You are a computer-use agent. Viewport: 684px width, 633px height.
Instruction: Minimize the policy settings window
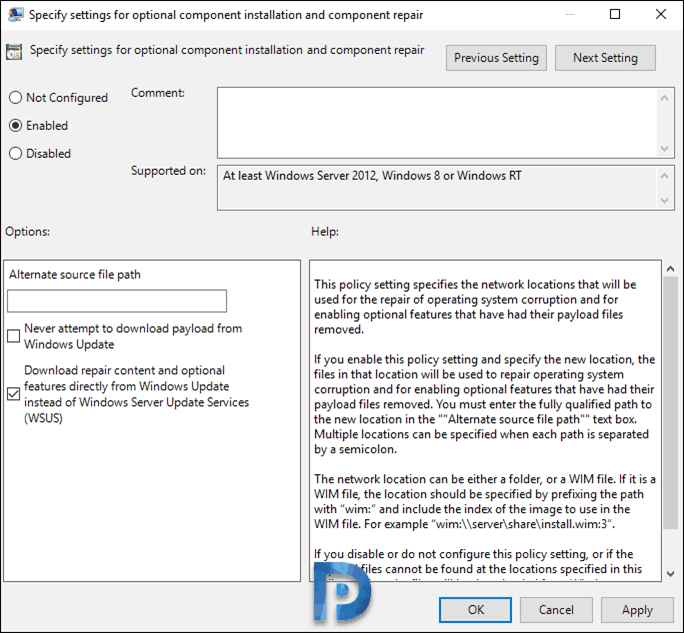coord(569,14)
